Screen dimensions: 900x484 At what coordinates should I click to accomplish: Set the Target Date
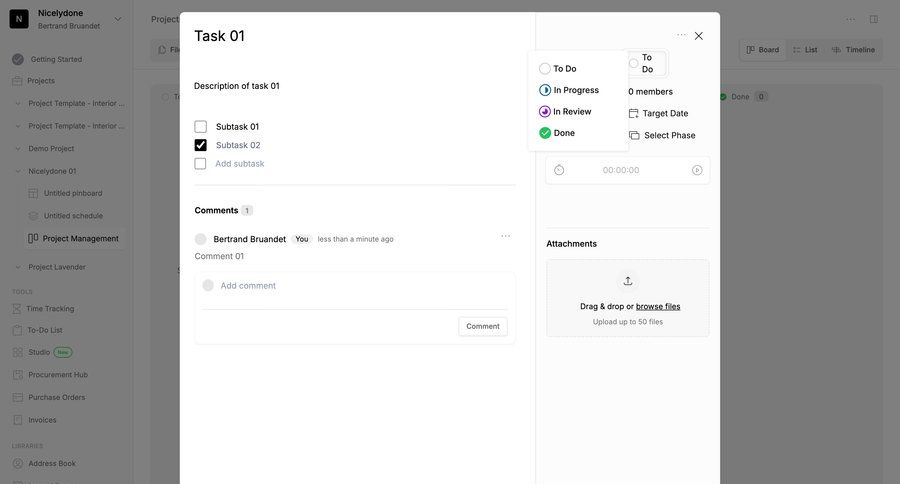(x=658, y=114)
